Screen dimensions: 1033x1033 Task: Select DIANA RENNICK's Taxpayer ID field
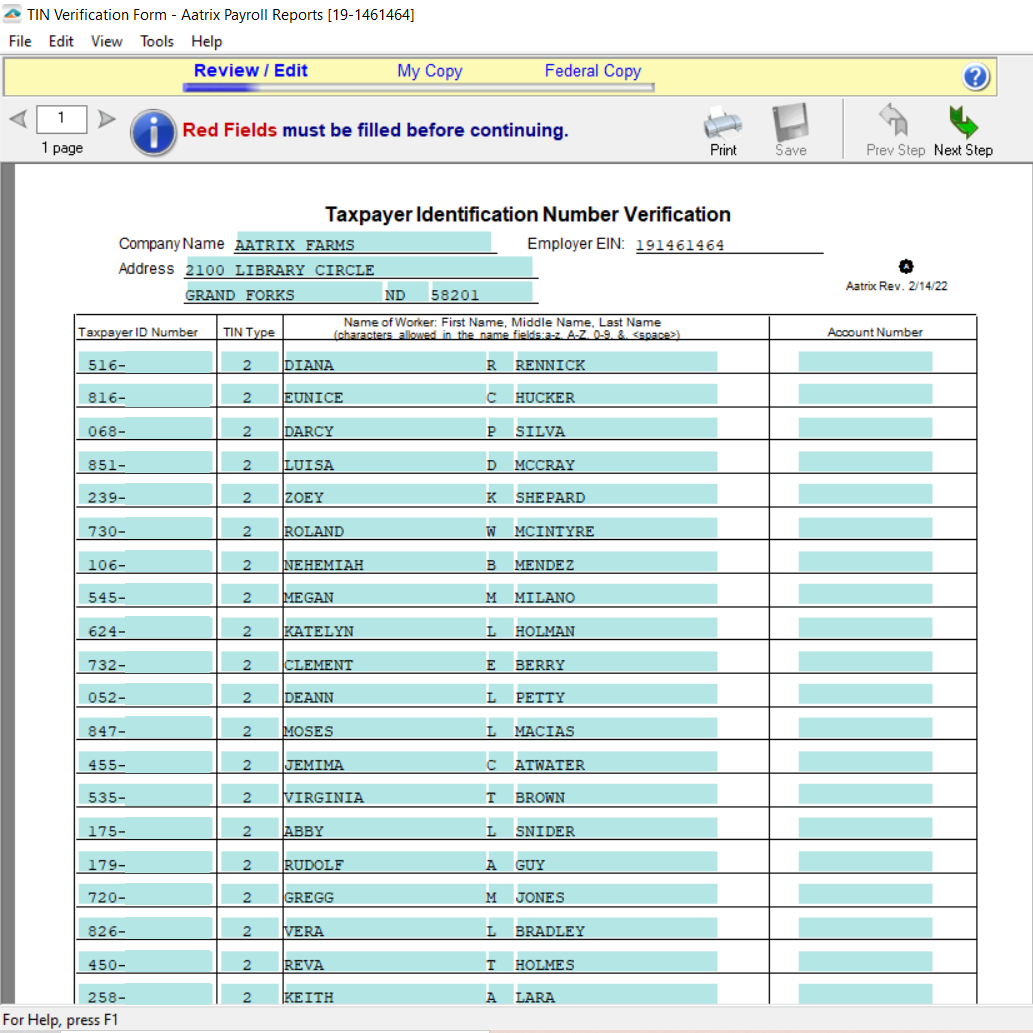(144, 362)
